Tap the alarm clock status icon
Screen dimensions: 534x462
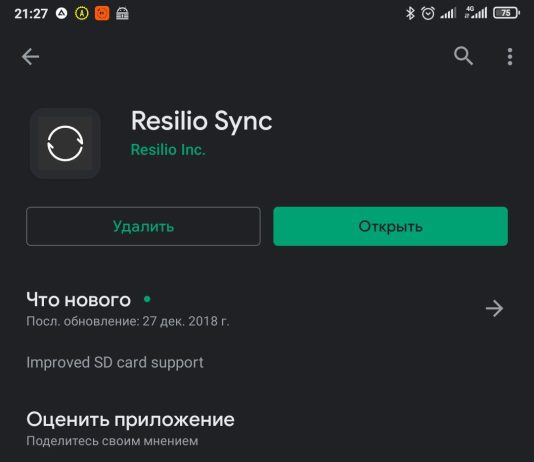(x=428, y=13)
